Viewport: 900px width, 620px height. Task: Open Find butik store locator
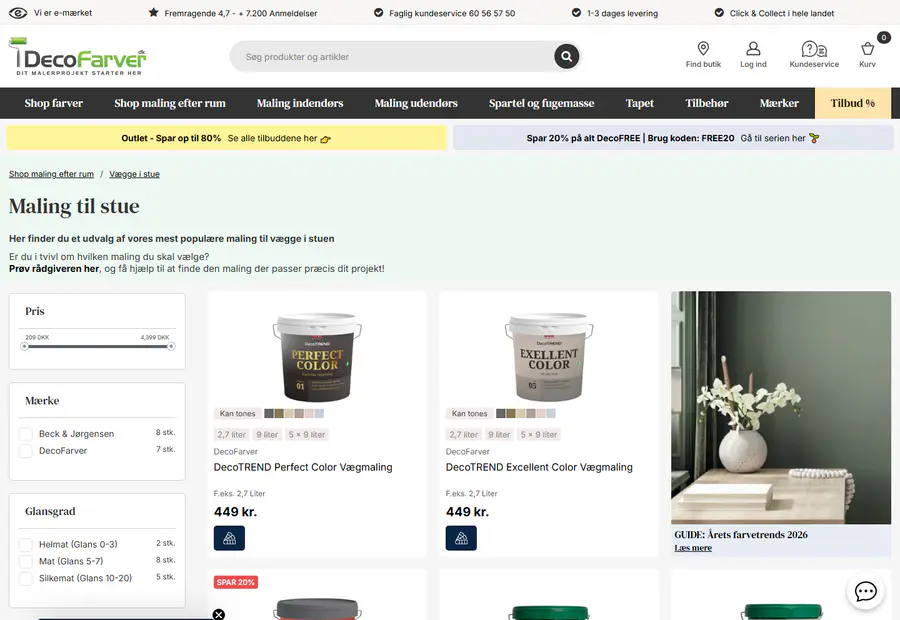(703, 55)
